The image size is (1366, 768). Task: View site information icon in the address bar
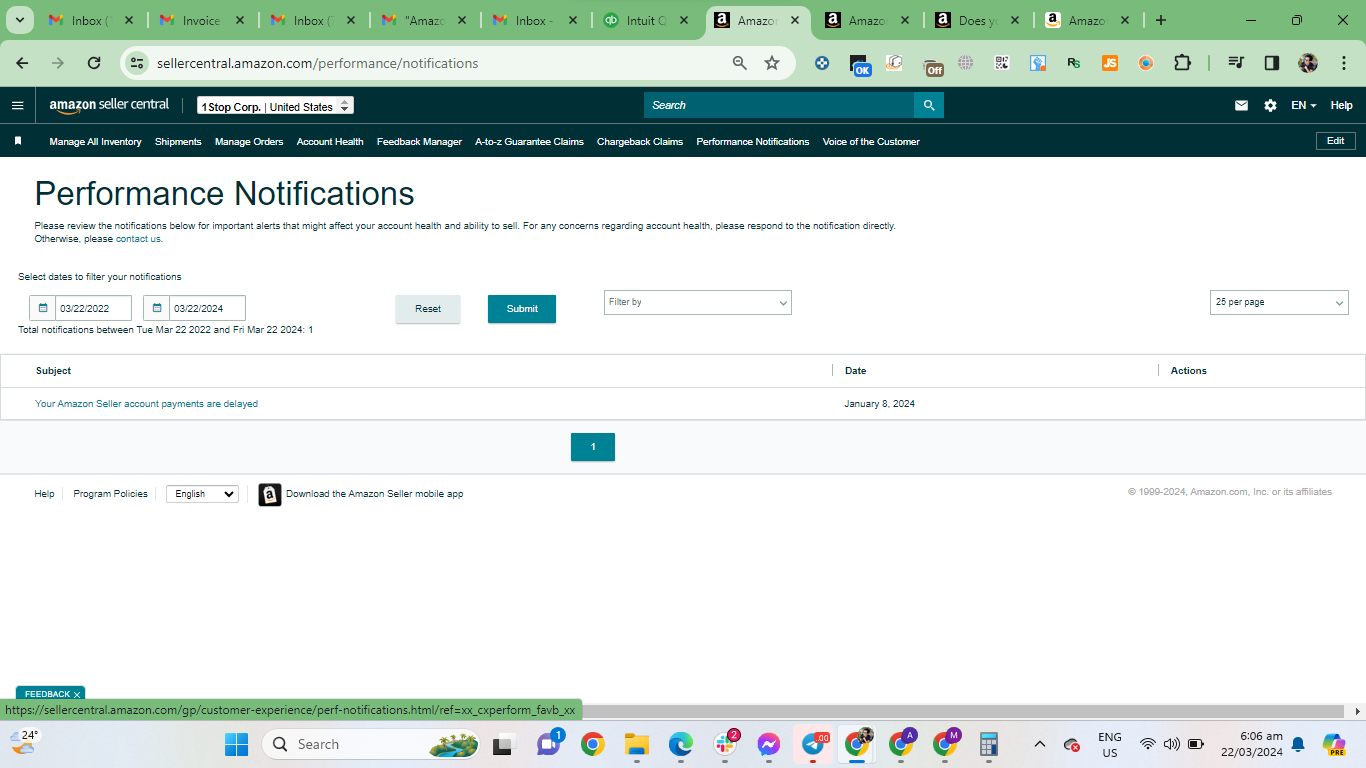coord(137,63)
